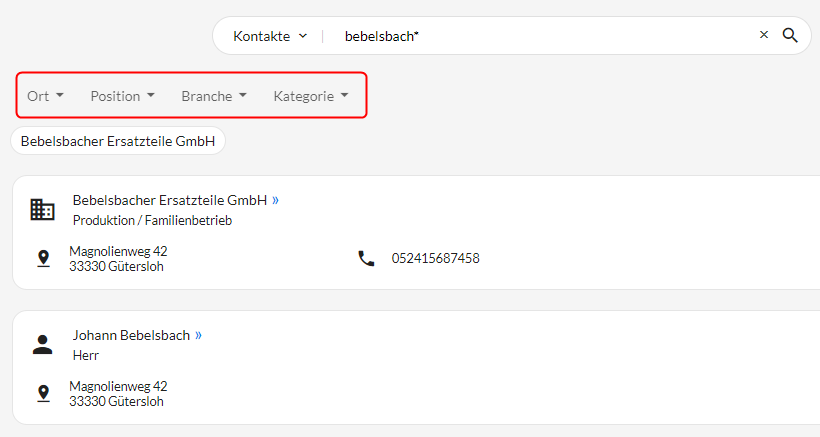Expand the Position filter dropdown

tap(122, 96)
